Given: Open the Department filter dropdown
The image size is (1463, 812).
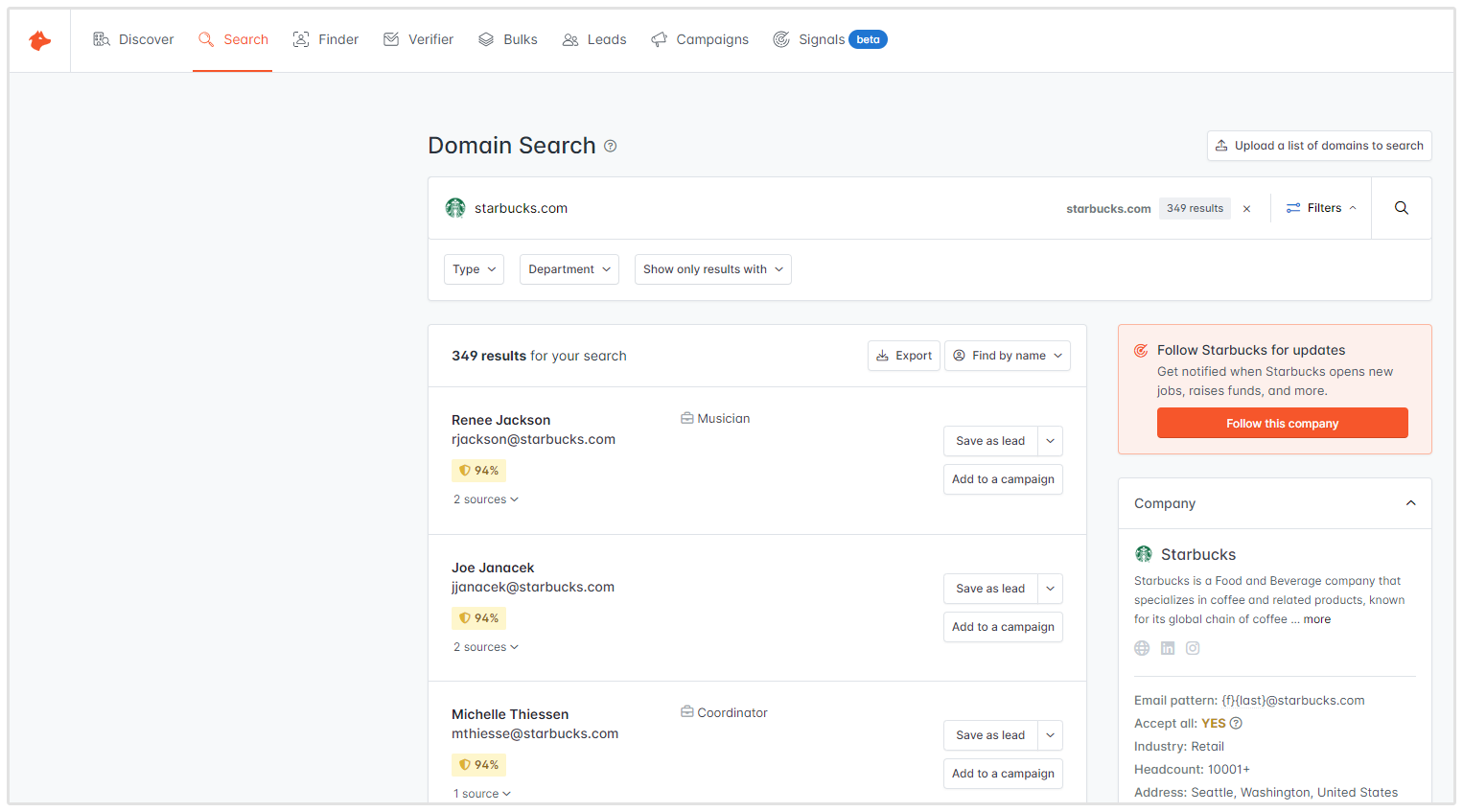Looking at the screenshot, I should coord(569,269).
